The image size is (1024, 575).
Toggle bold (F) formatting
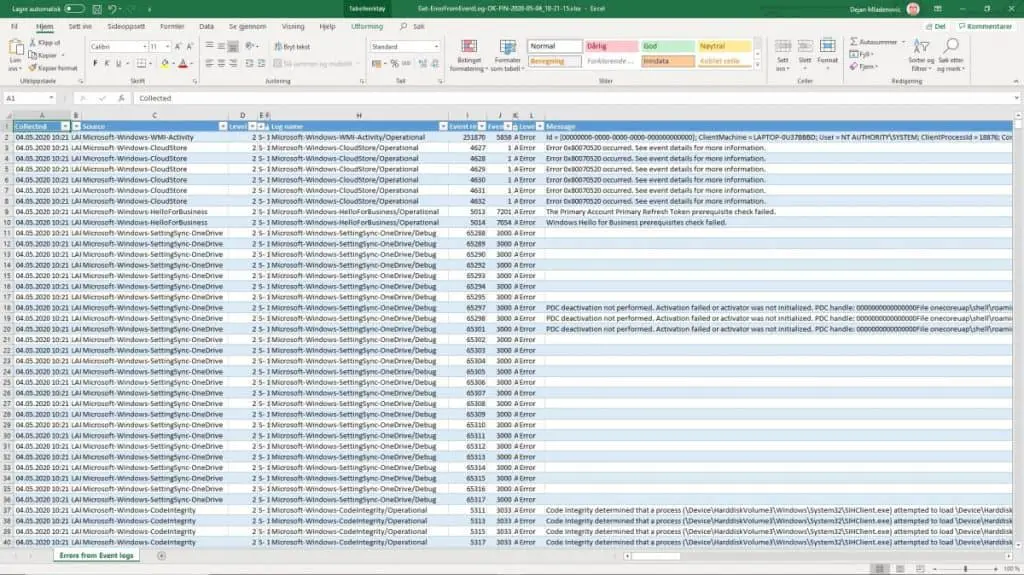(x=95, y=63)
